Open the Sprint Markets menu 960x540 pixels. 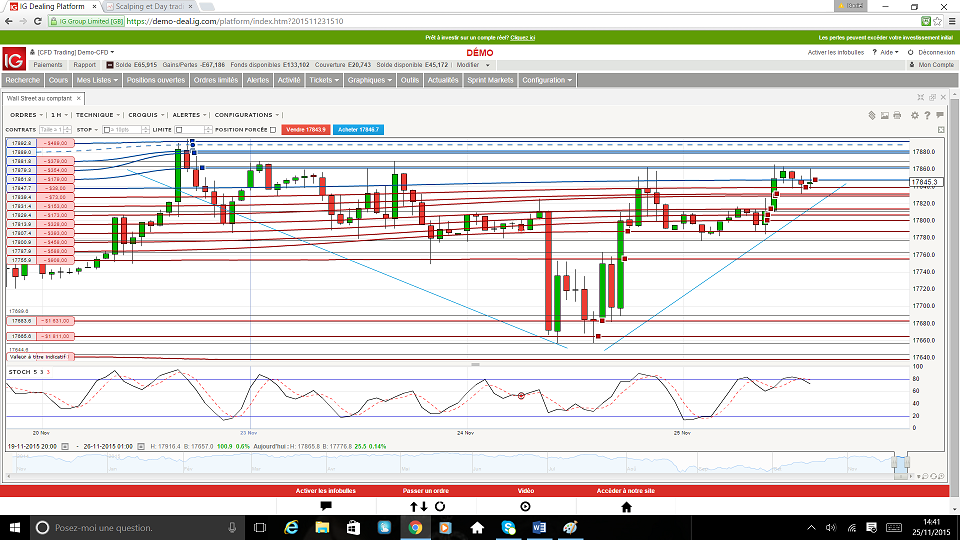coord(490,80)
